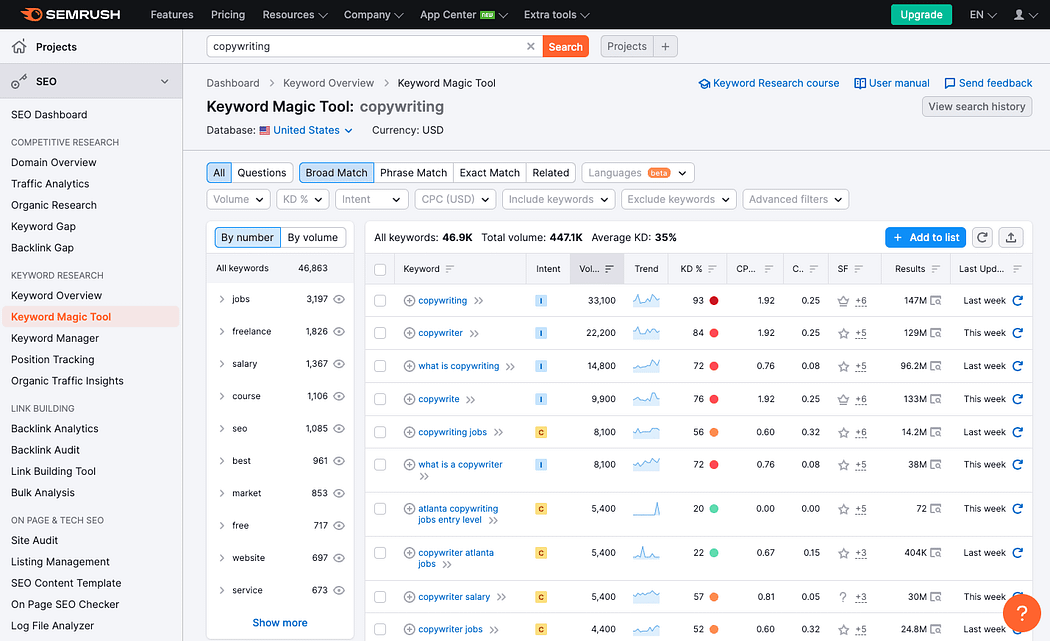Collapse the SEO sidebar section
This screenshot has height=641, width=1050.
pyautogui.click(x=164, y=81)
